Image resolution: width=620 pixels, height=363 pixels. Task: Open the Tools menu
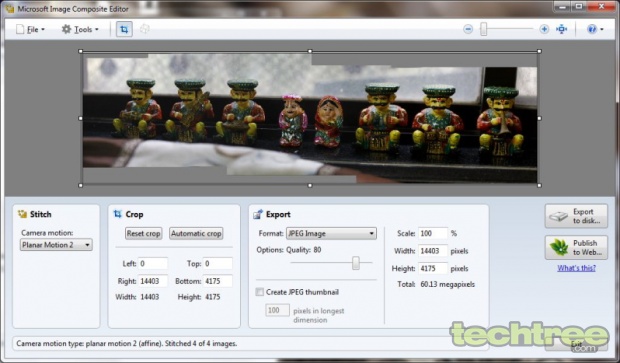80,29
